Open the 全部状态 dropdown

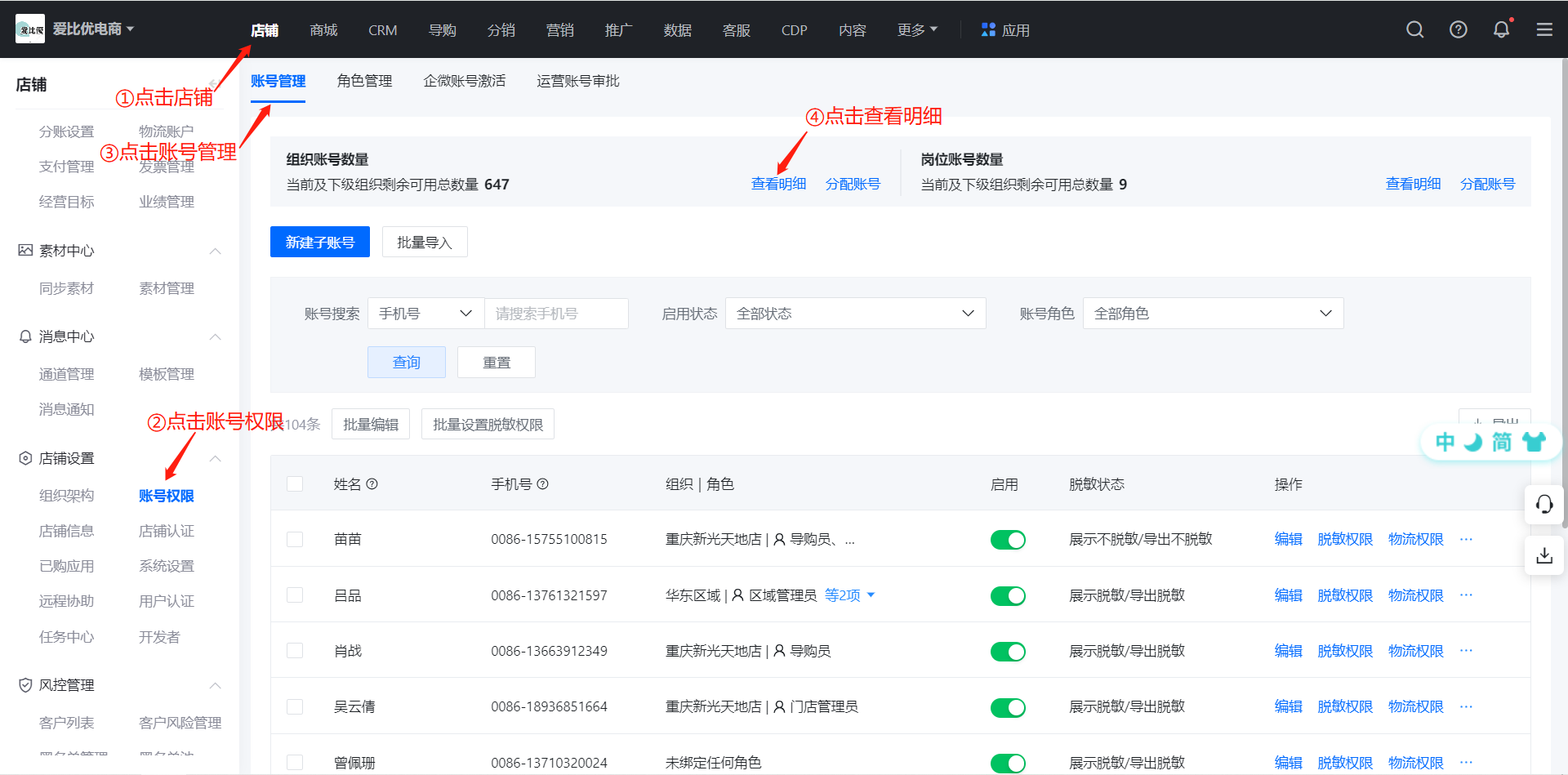pyautogui.click(x=855, y=314)
